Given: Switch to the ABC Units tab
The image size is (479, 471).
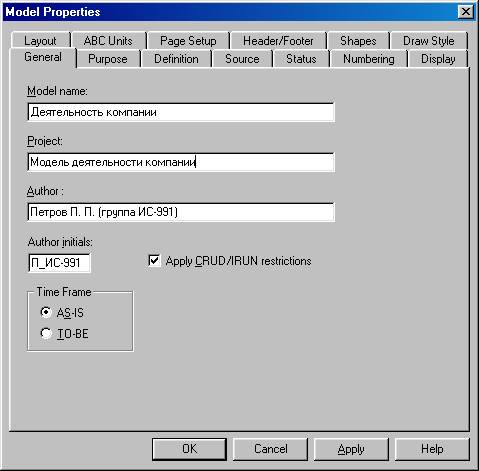Looking at the screenshot, I should tap(108, 41).
